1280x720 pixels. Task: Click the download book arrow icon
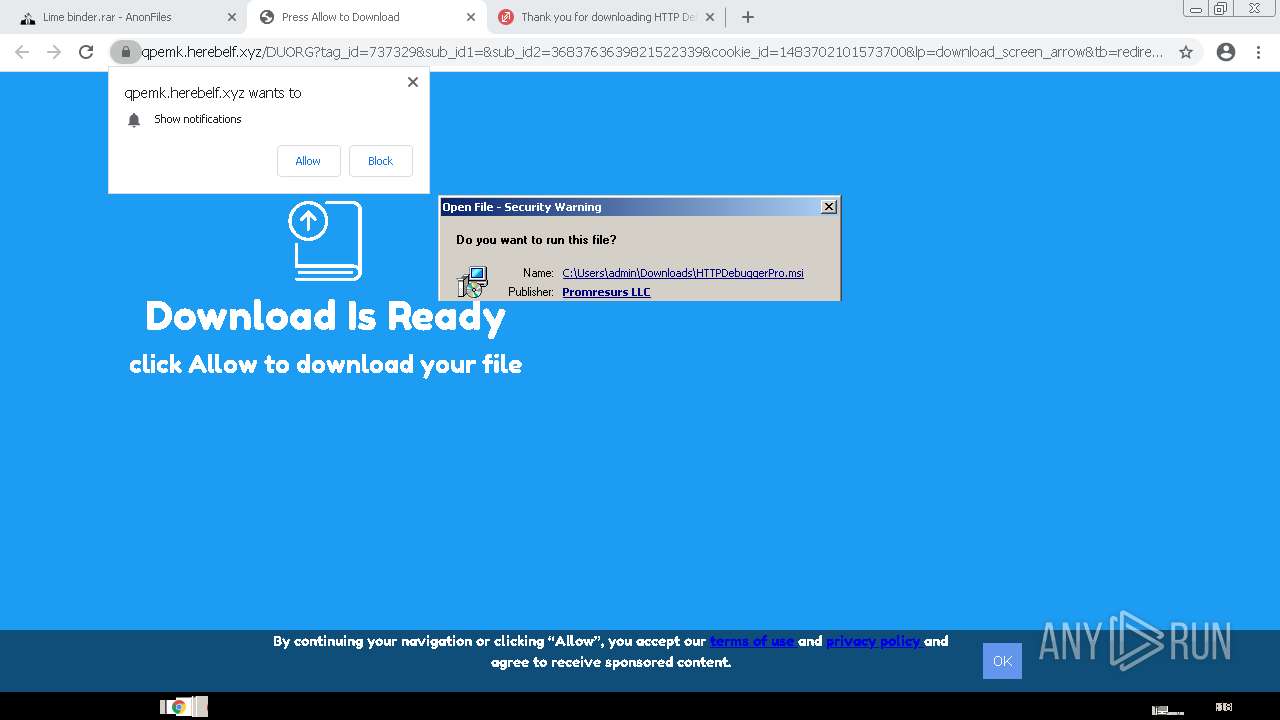(325, 240)
